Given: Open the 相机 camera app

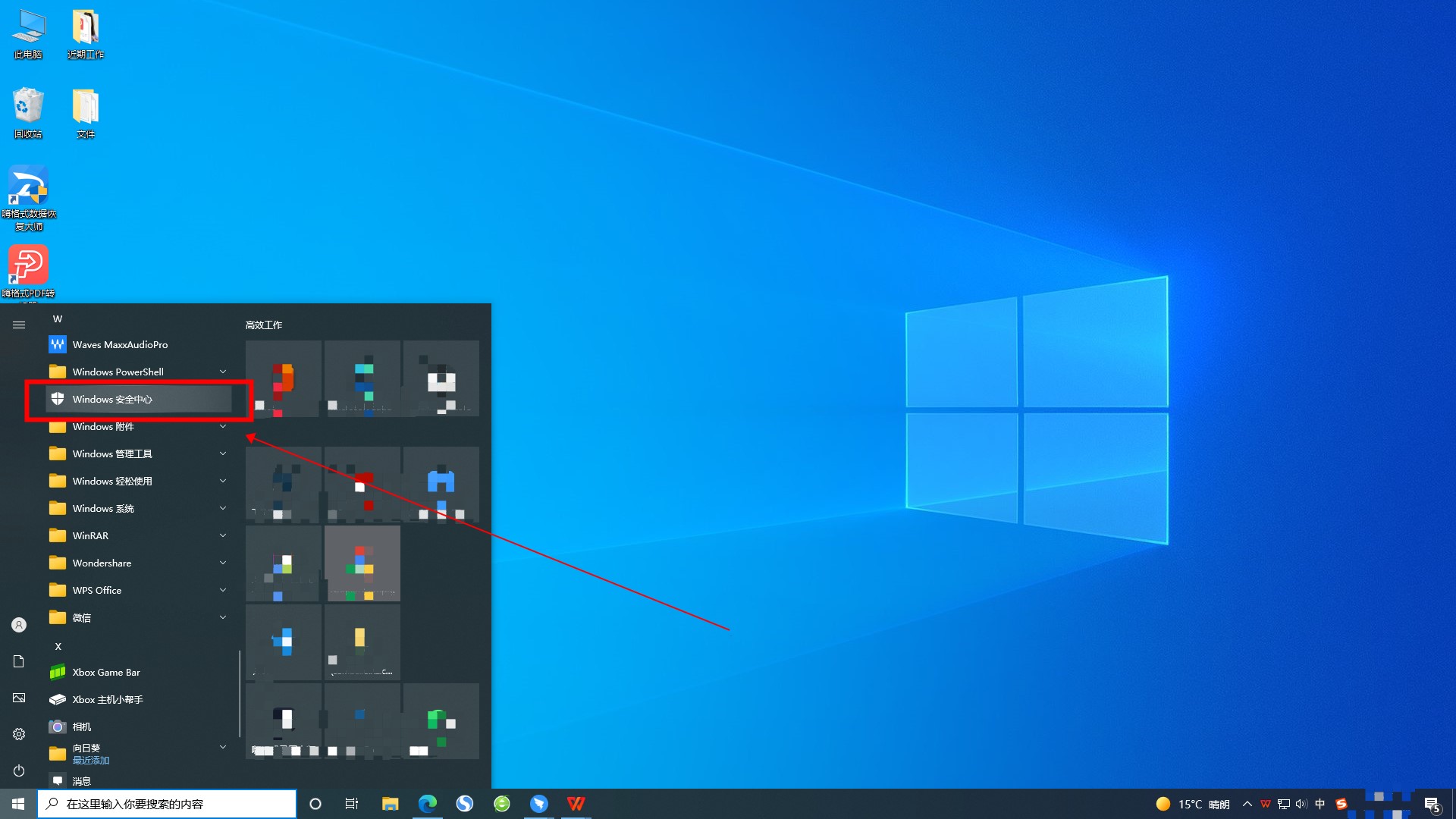Looking at the screenshot, I should [83, 726].
